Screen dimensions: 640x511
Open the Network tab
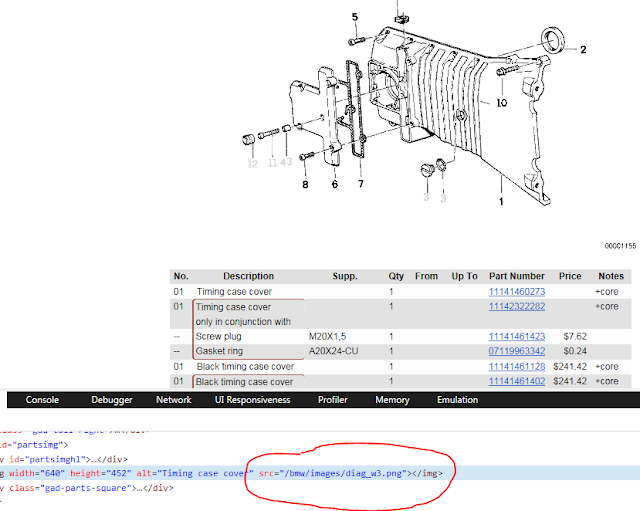[x=174, y=400]
